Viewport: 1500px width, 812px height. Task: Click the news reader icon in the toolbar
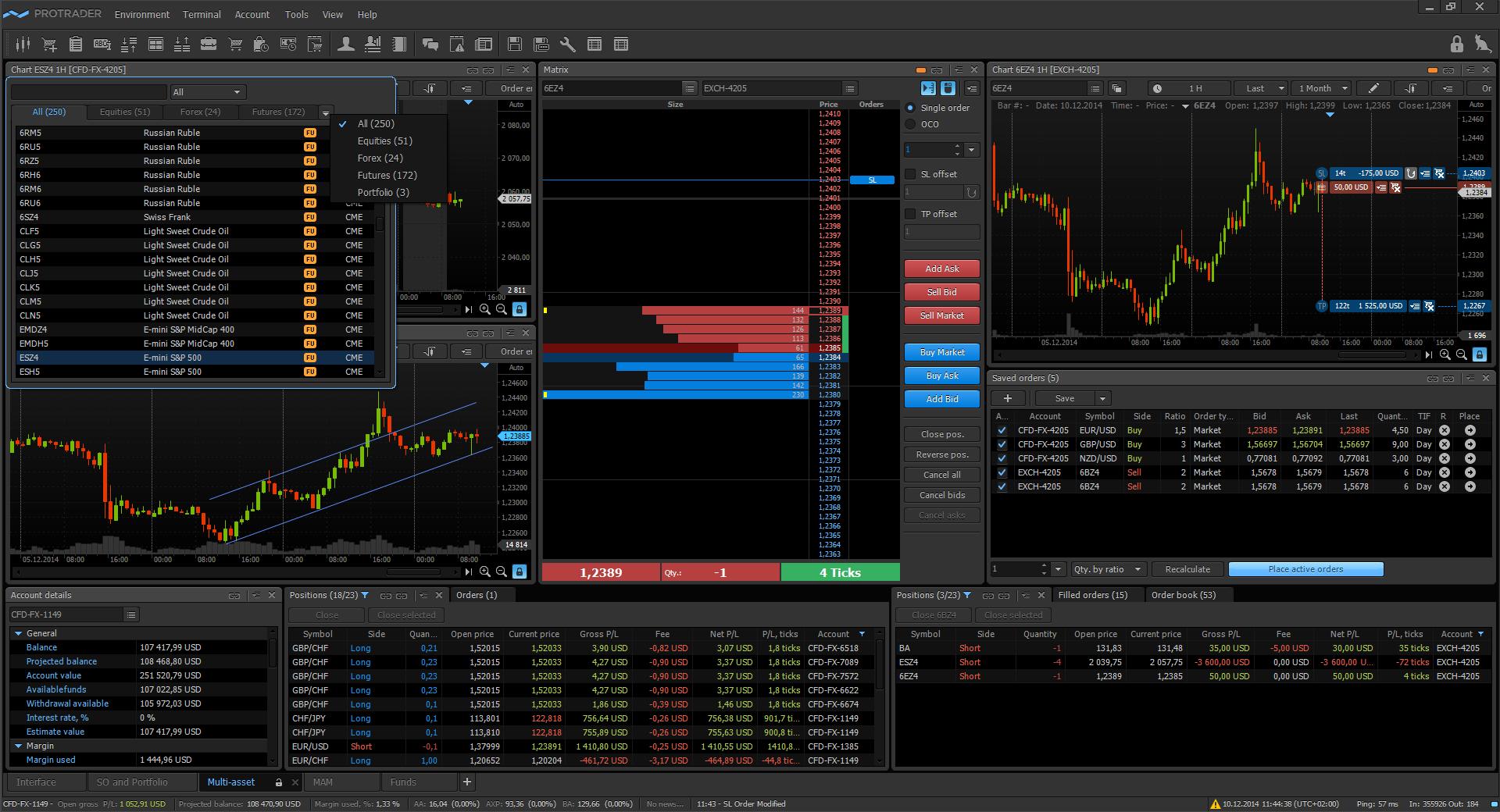(484, 45)
